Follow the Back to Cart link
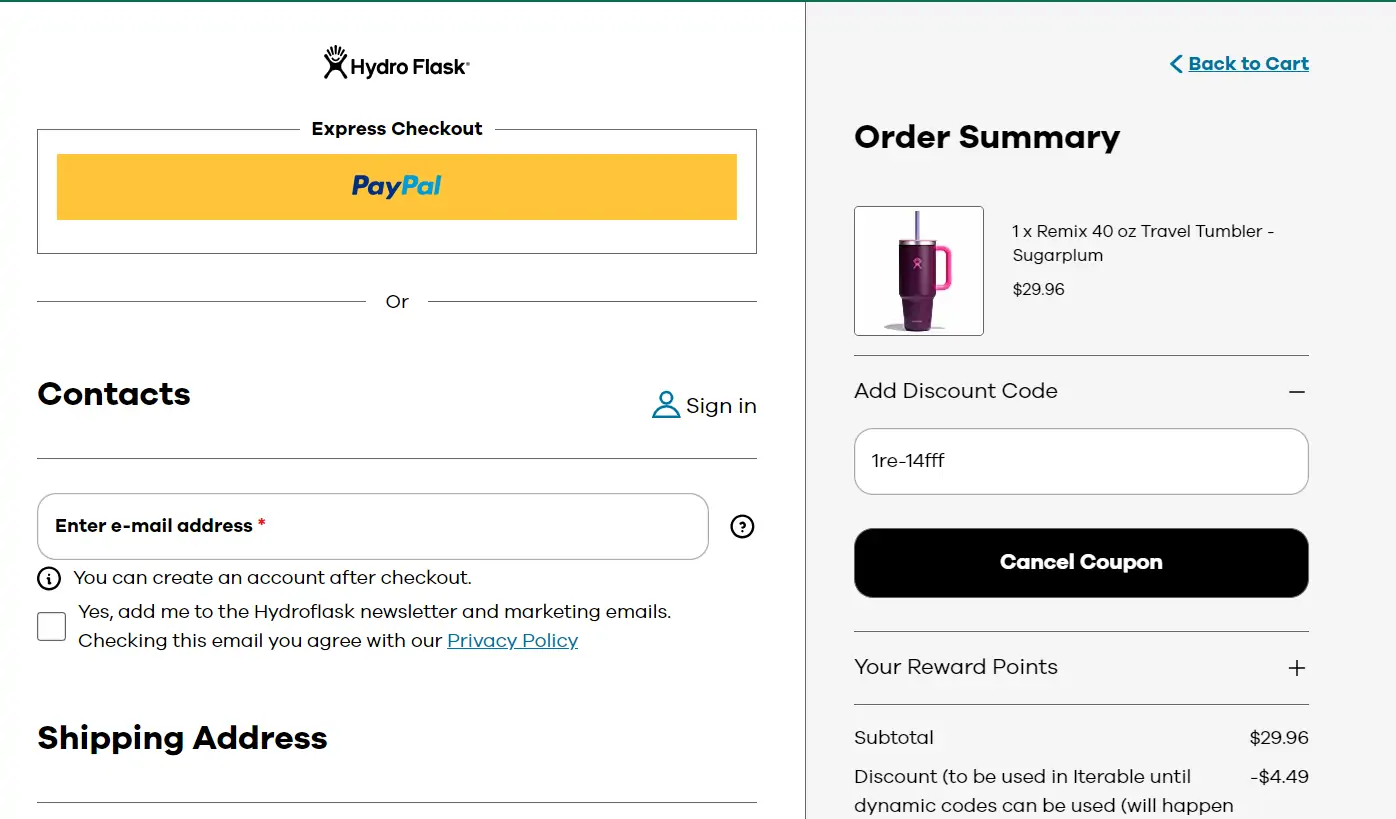This screenshot has width=1396, height=819. (1248, 64)
